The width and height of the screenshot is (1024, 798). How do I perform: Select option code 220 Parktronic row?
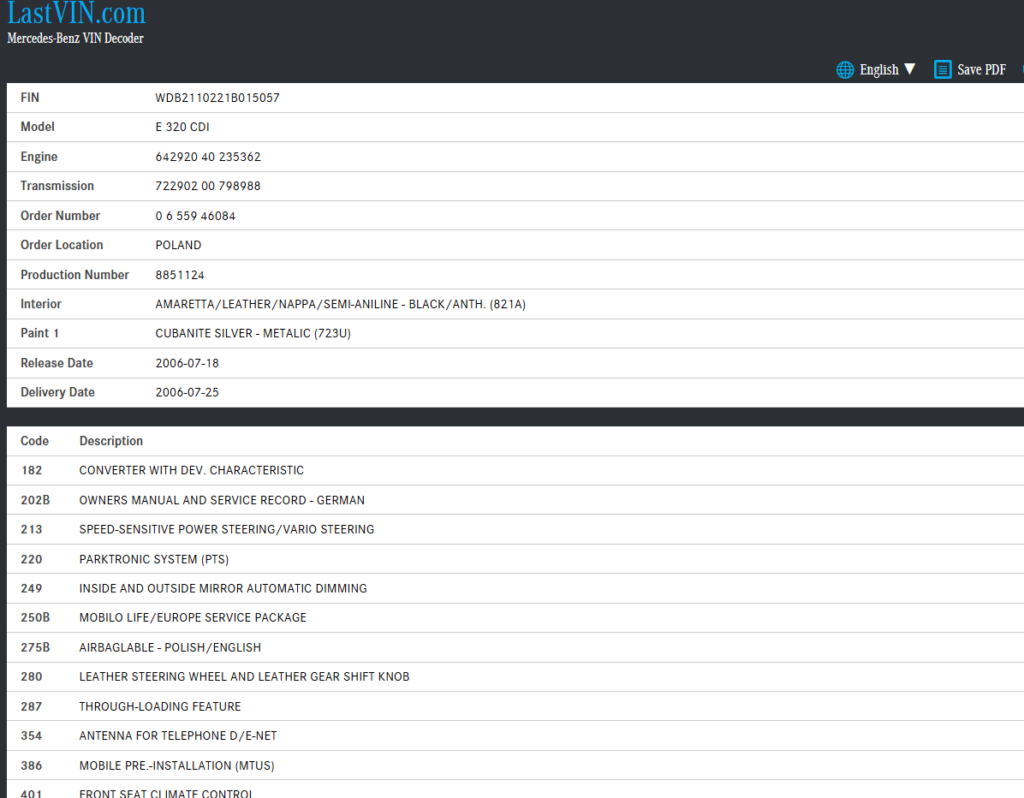[146, 559]
